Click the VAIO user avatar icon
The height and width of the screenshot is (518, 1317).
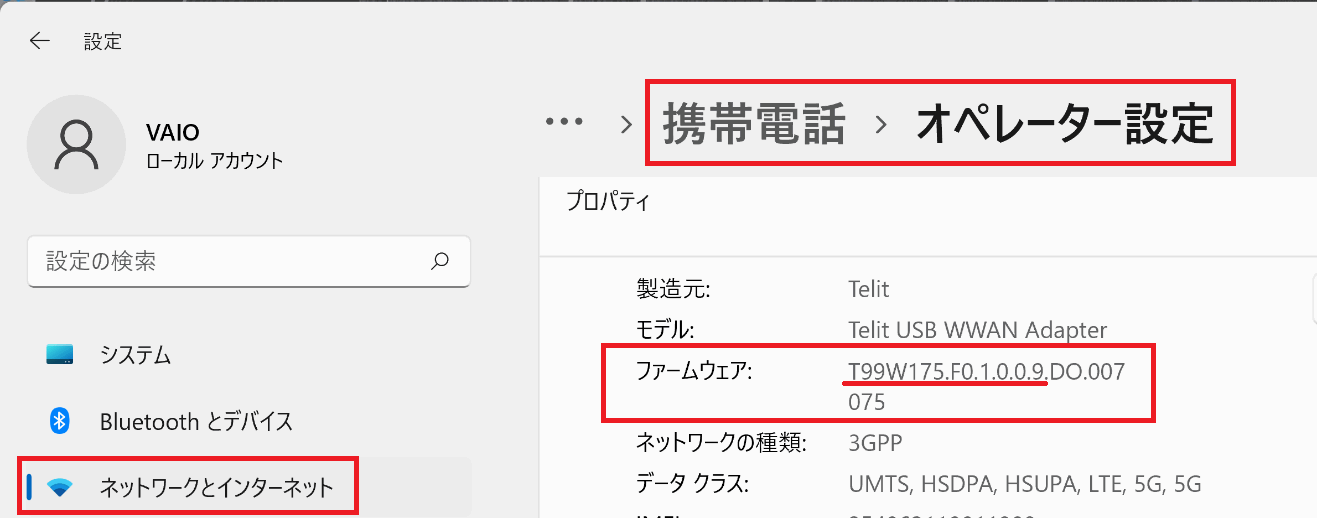[x=75, y=145]
